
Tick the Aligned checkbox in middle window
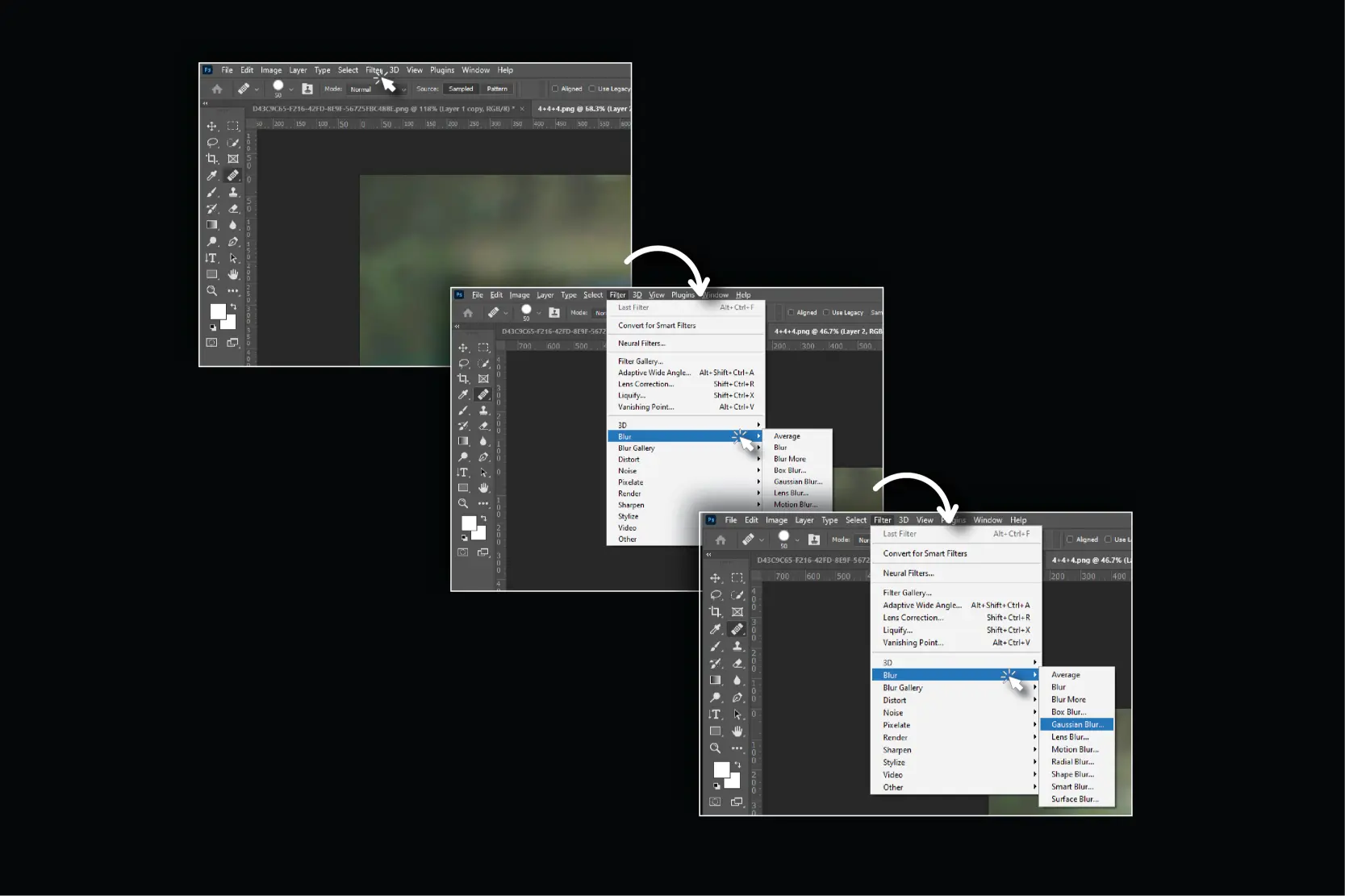[x=791, y=312]
